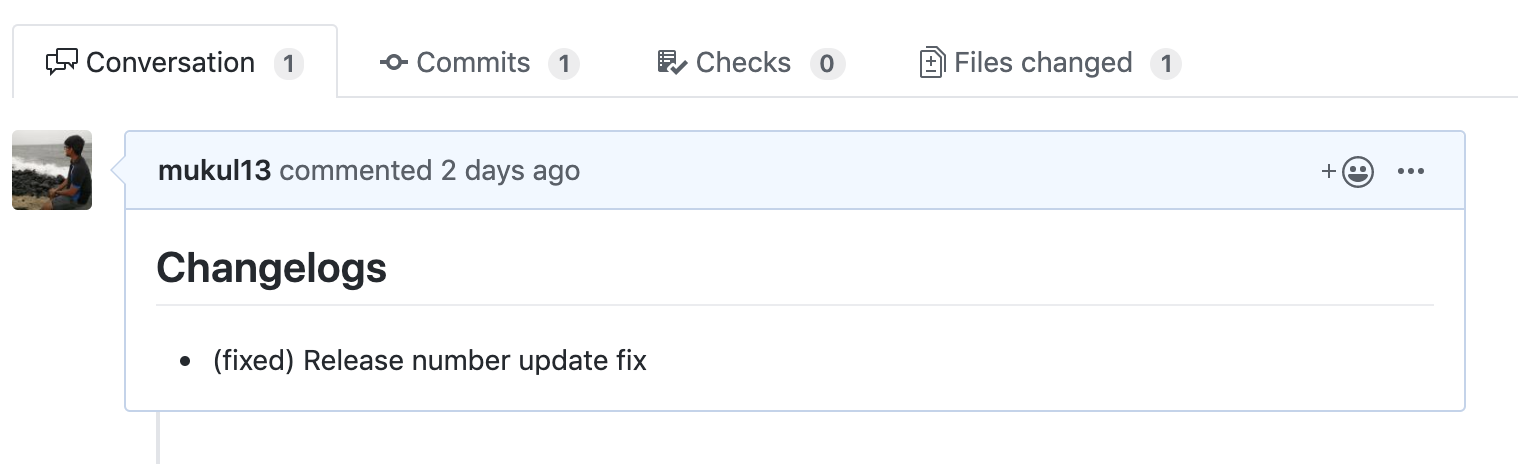The width and height of the screenshot is (1518, 464).
Task: Click the Checks counter showing 0
Action: pyautogui.click(x=827, y=65)
